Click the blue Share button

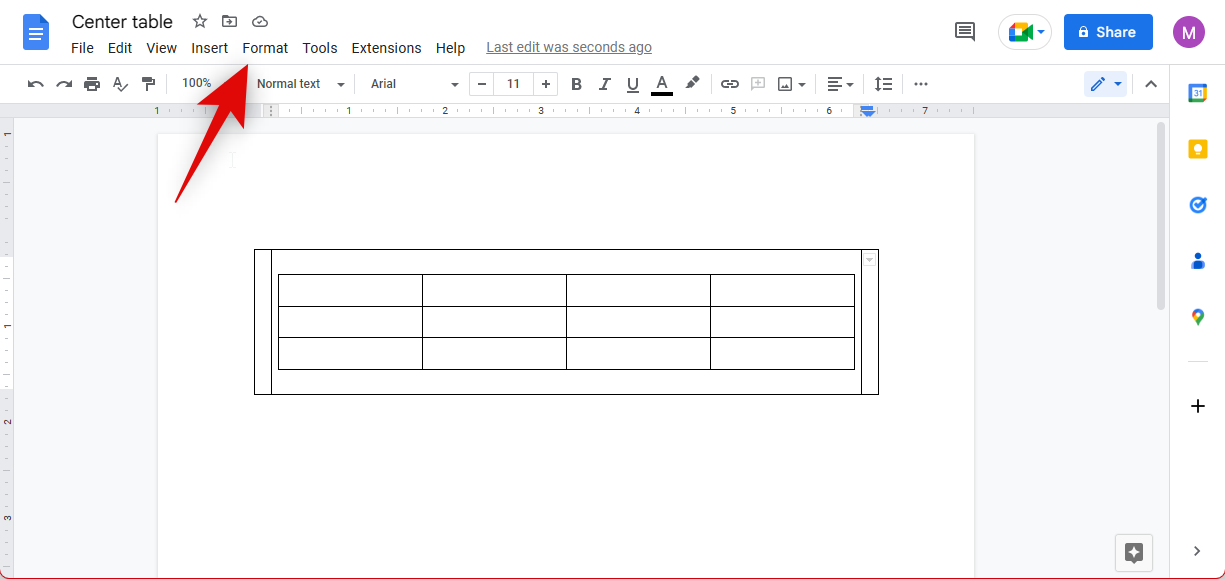(1107, 32)
